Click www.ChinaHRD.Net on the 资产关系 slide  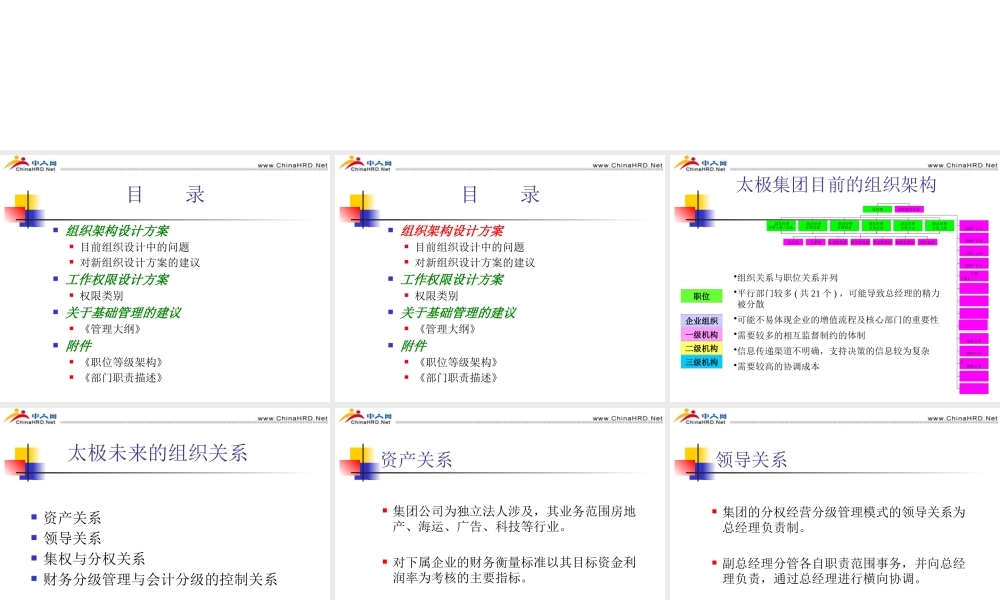click(628, 418)
